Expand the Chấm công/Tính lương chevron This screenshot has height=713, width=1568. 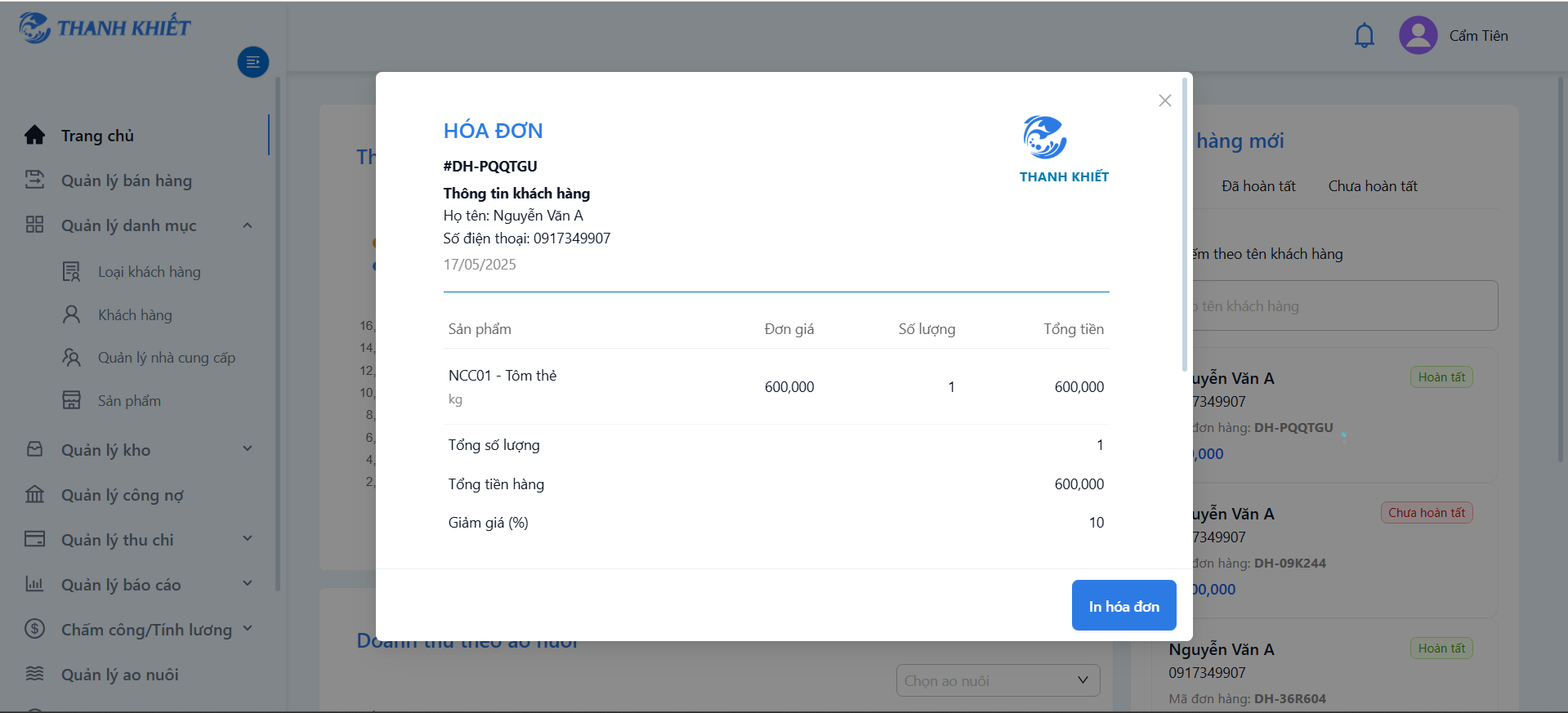click(x=248, y=629)
